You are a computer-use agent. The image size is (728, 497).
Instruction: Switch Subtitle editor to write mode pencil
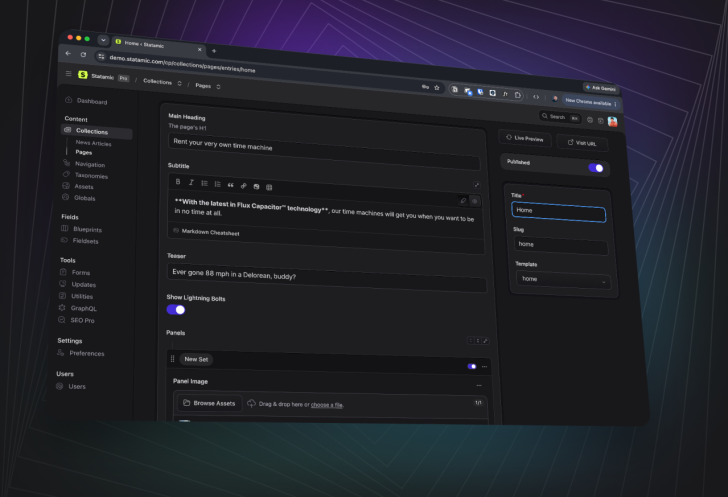463,201
